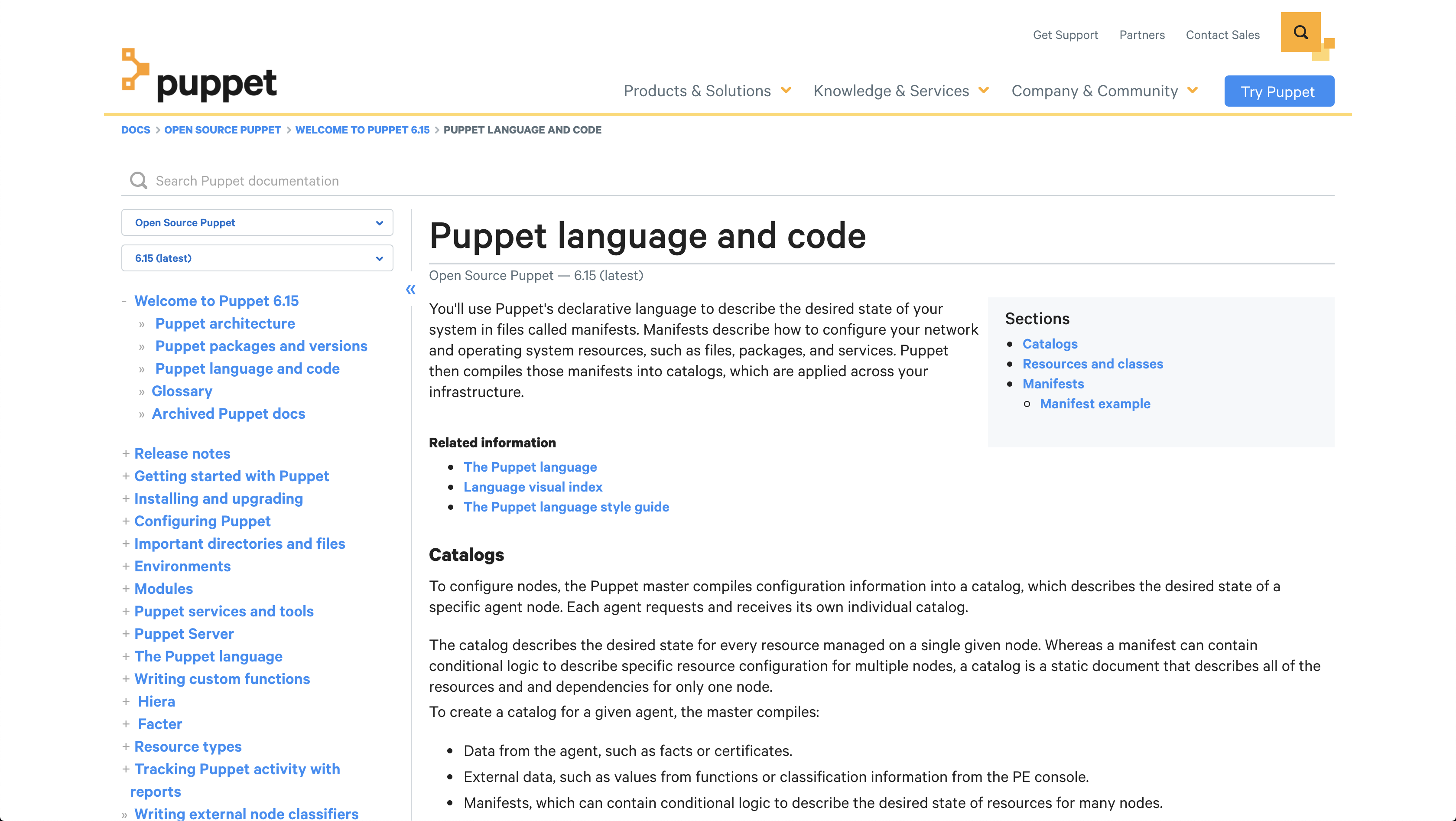Open Contact Sales link
The width and height of the screenshot is (1456, 821).
click(1222, 35)
